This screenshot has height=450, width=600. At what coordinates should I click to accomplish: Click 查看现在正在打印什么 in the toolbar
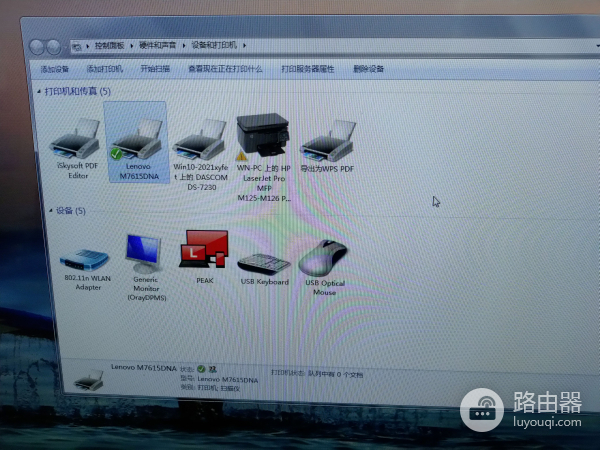(225, 69)
